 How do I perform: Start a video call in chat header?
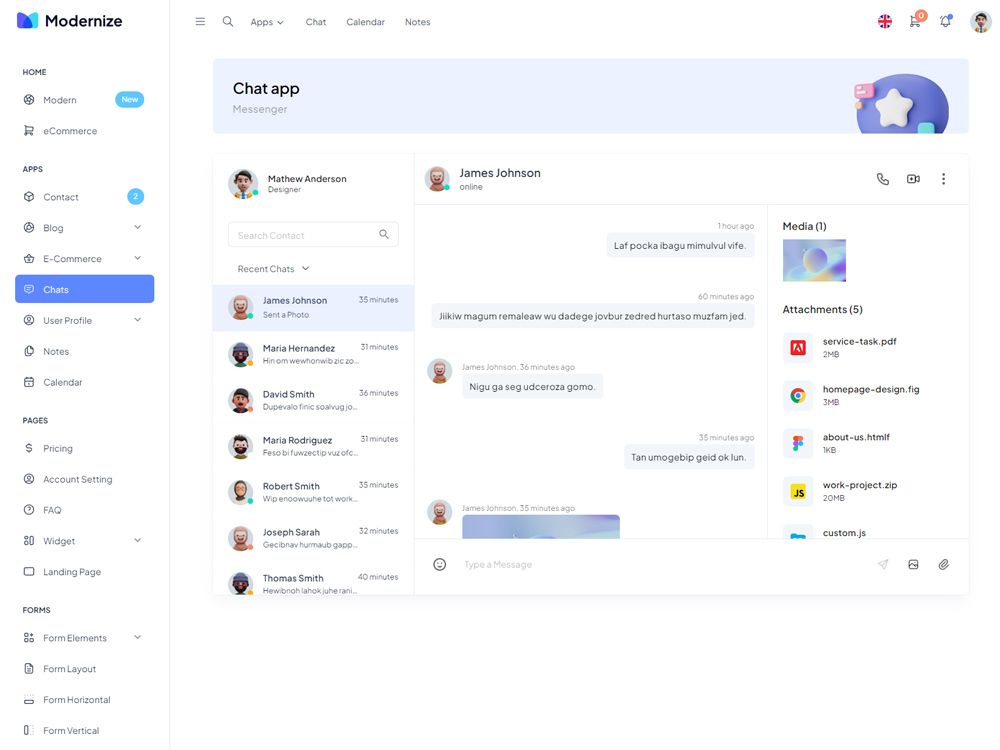click(x=913, y=179)
